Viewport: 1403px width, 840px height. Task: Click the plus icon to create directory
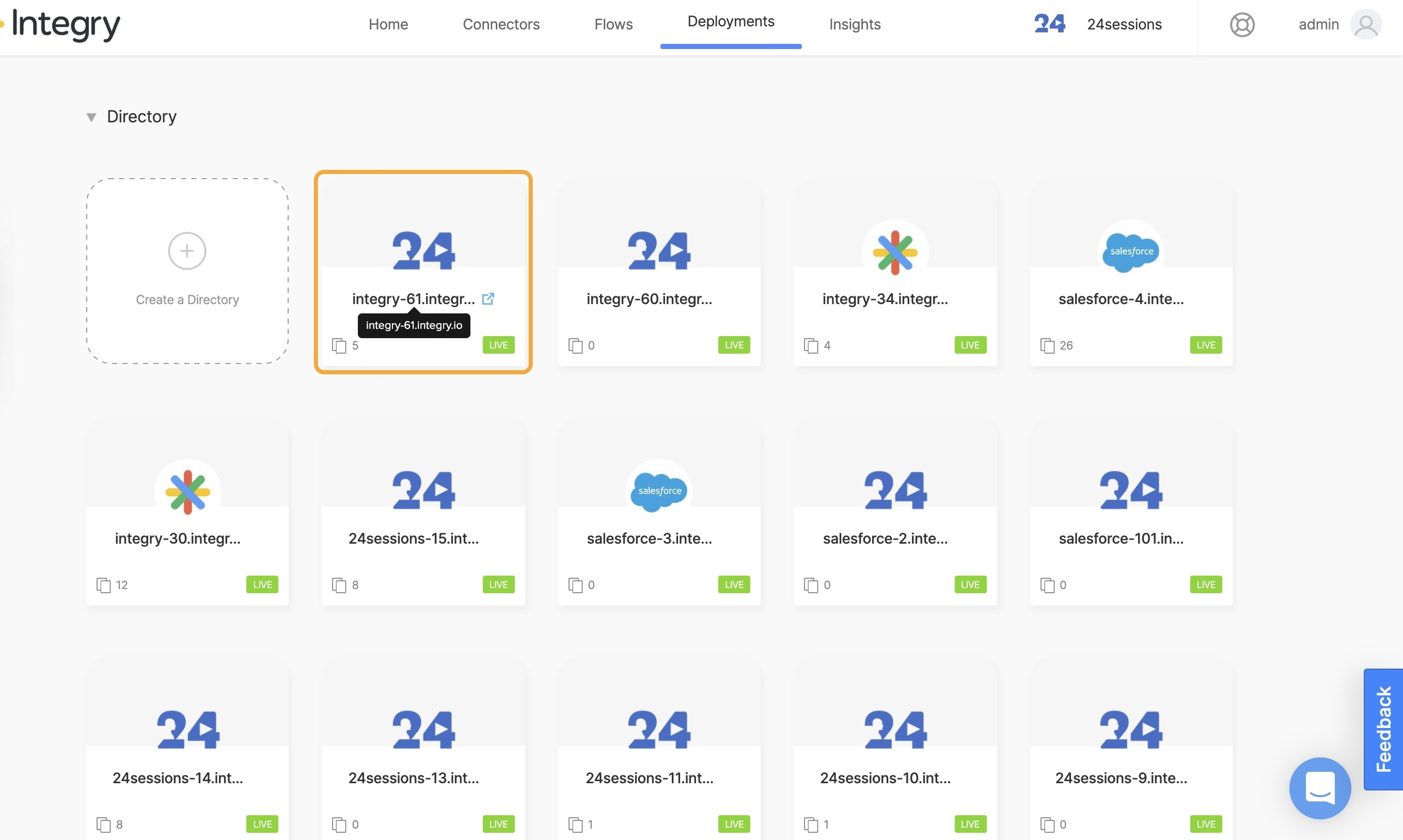(x=187, y=251)
